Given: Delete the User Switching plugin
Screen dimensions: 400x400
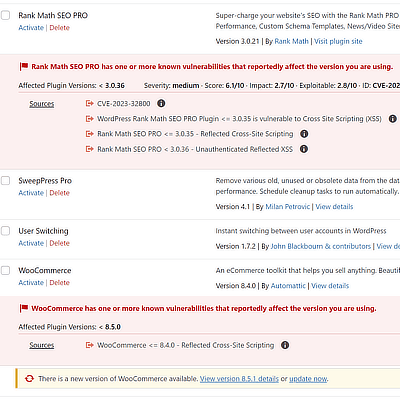Looking at the screenshot, I should (60, 243).
